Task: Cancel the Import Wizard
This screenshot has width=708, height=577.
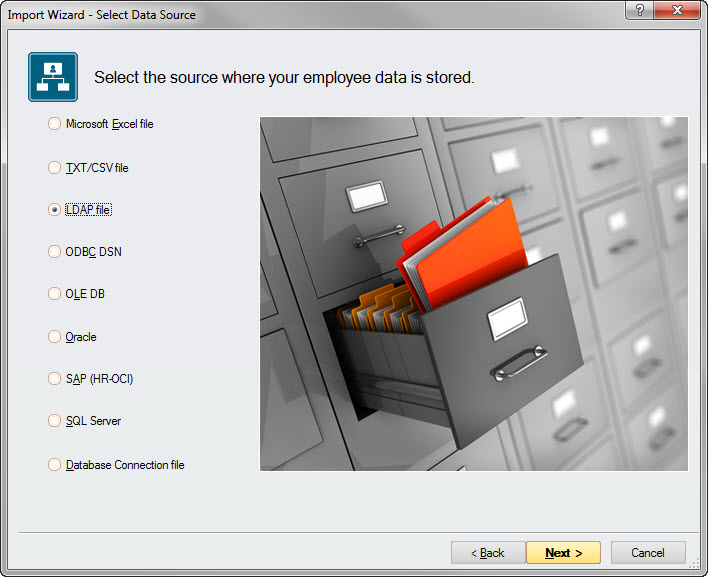Action: 648,553
